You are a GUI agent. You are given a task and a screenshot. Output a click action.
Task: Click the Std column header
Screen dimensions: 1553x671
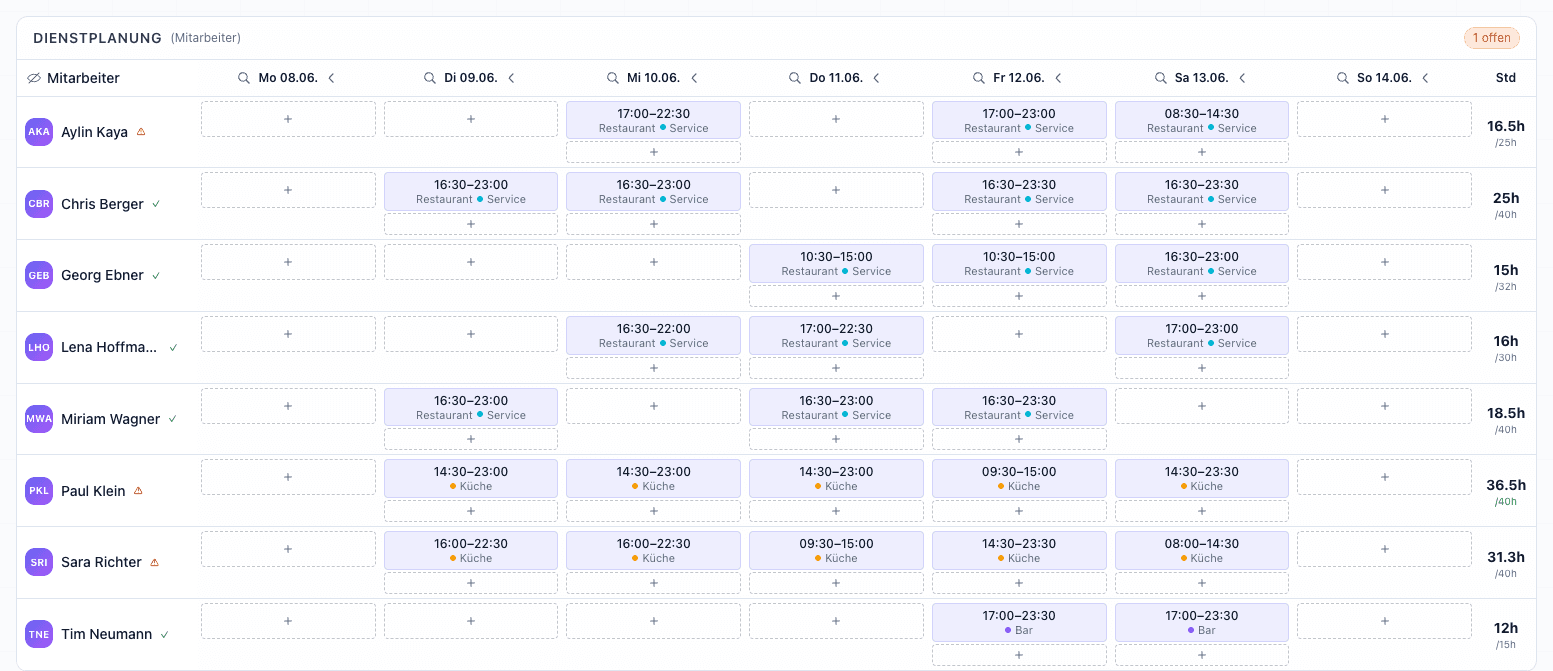[1505, 78]
